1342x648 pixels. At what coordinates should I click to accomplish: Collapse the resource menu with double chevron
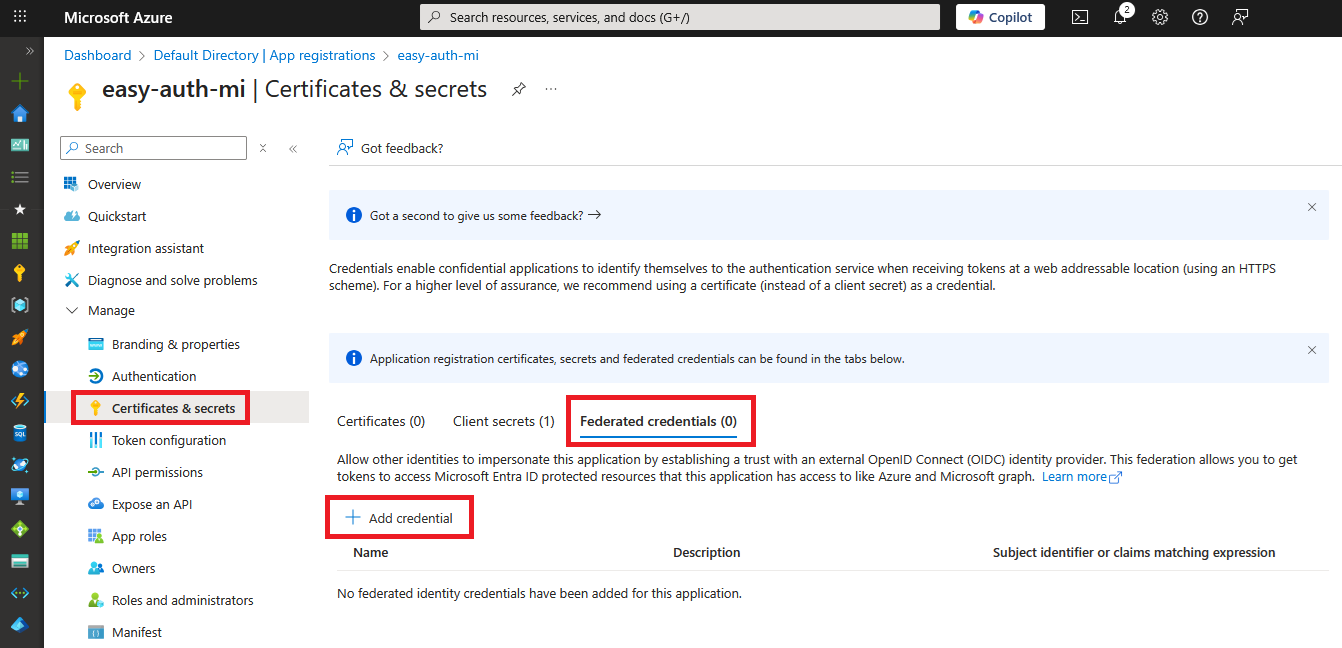293,148
